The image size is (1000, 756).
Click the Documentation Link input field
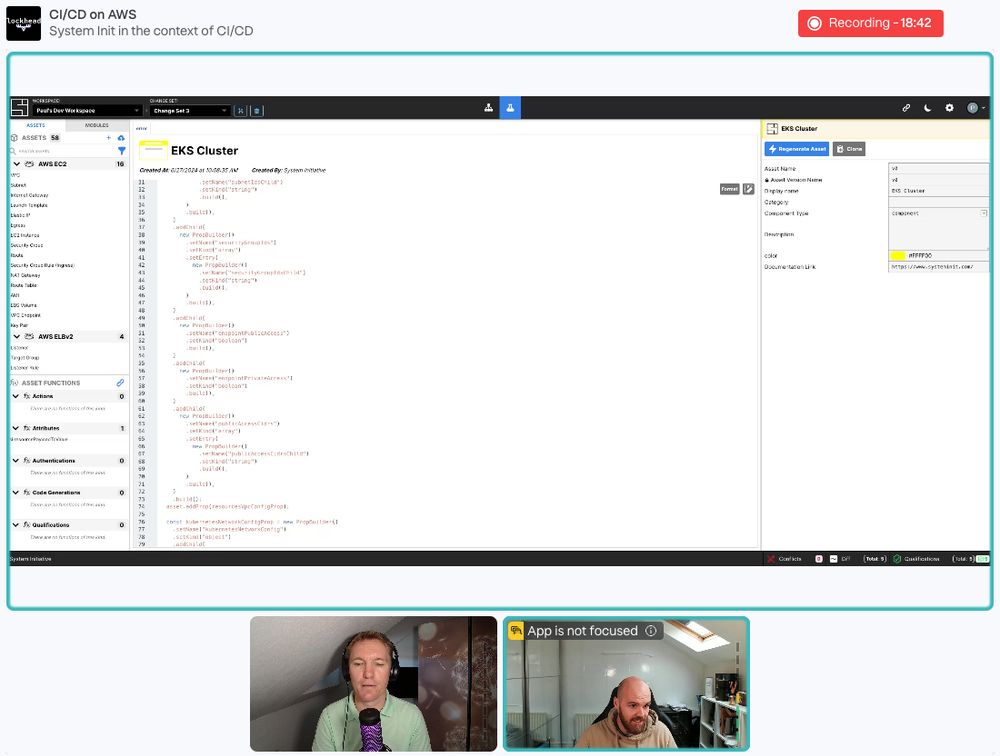[938, 267]
